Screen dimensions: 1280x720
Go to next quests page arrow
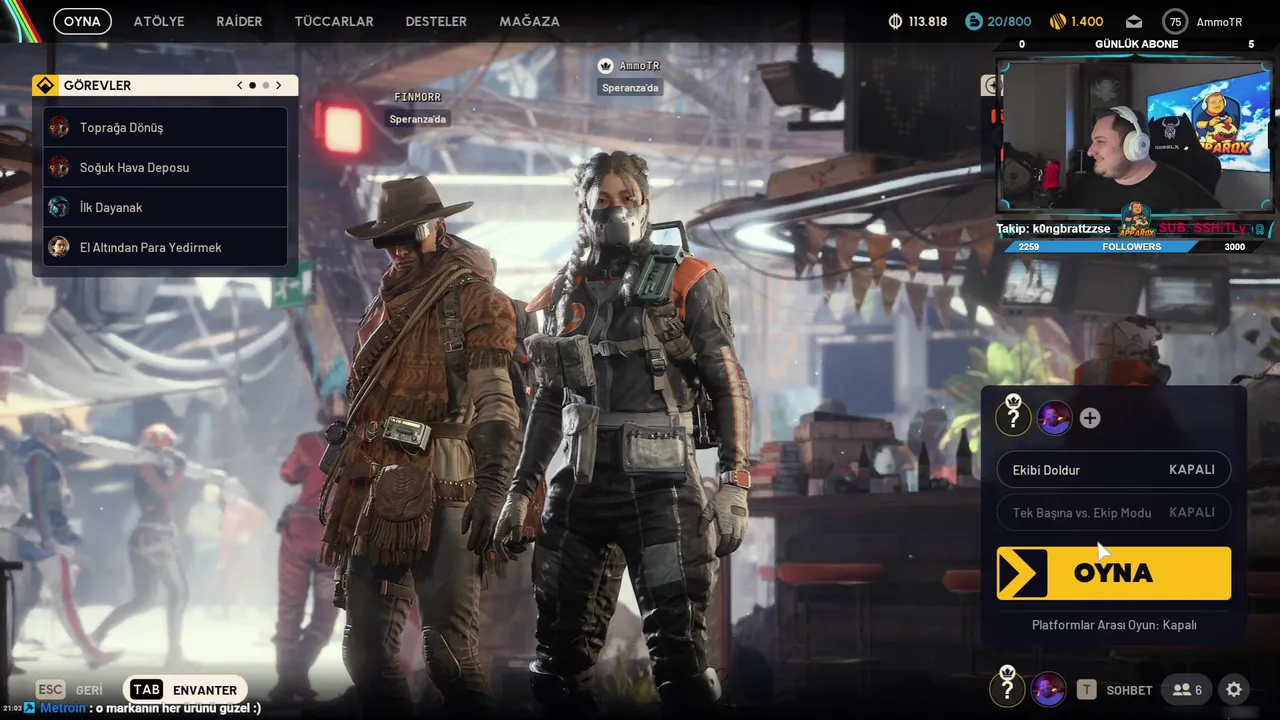pyautogui.click(x=279, y=85)
